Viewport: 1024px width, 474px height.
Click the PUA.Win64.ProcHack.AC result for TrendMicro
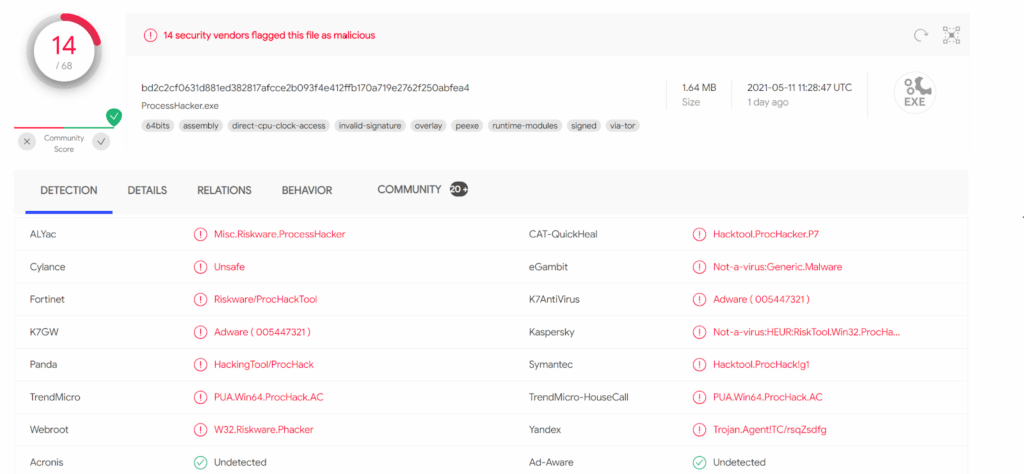tap(268, 397)
